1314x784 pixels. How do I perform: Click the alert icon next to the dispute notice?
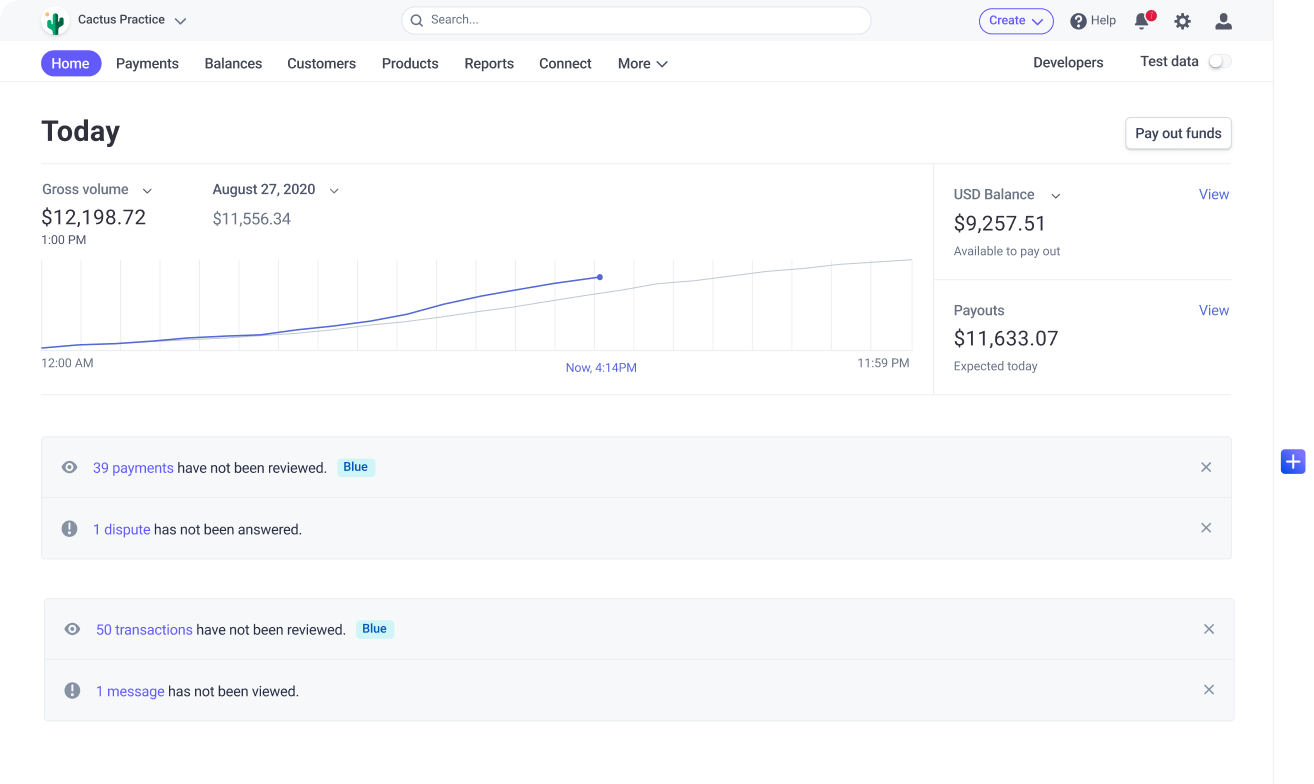(x=69, y=528)
